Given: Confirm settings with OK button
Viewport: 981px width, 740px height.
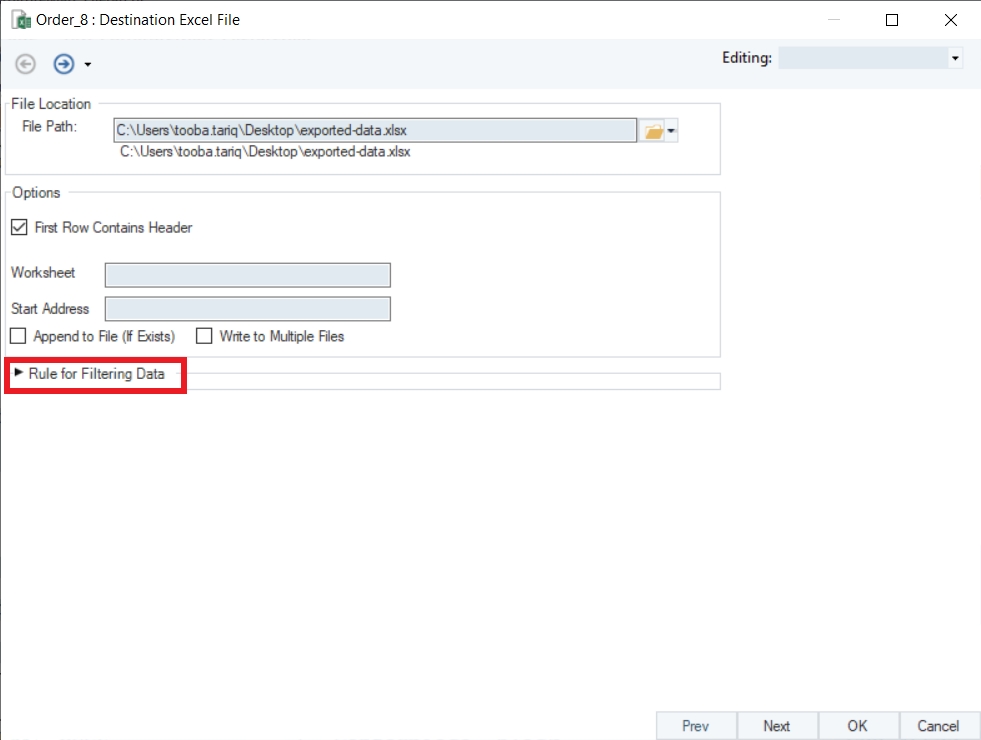Looking at the screenshot, I should (x=857, y=726).
